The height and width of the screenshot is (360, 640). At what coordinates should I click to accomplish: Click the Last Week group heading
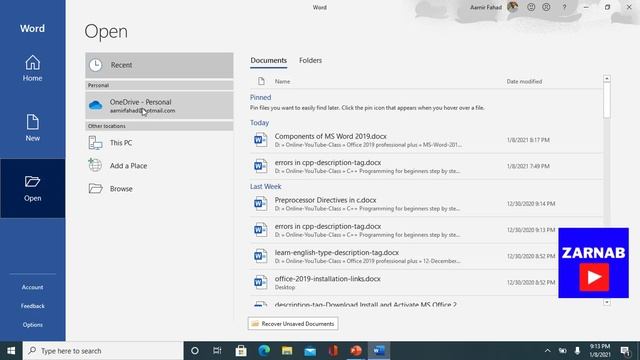click(265, 187)
